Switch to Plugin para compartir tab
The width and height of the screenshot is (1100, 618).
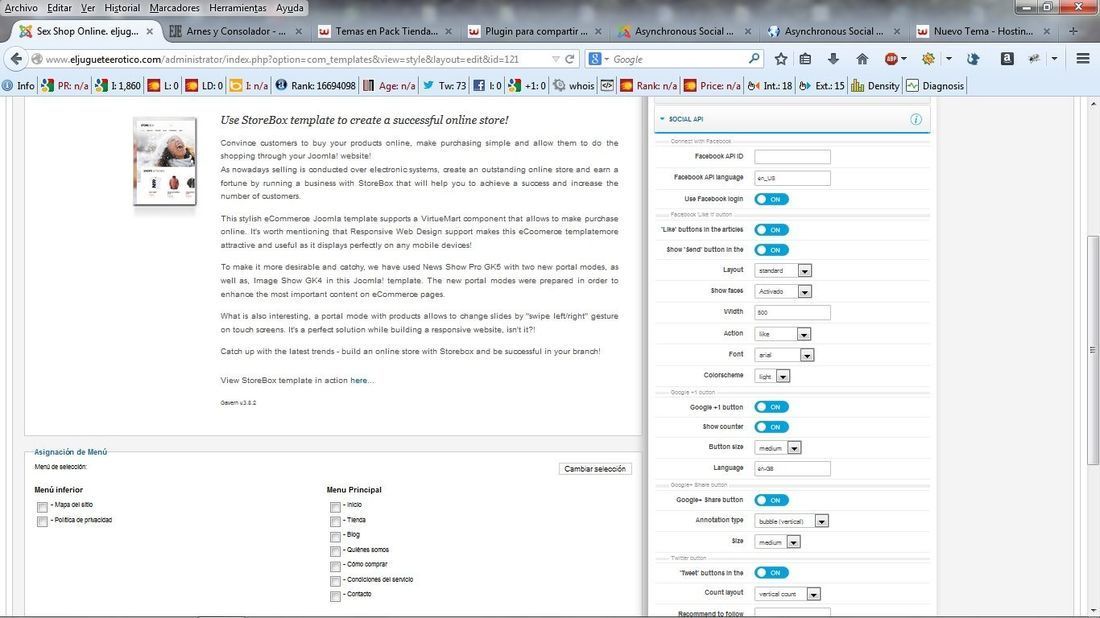[536, 32]
